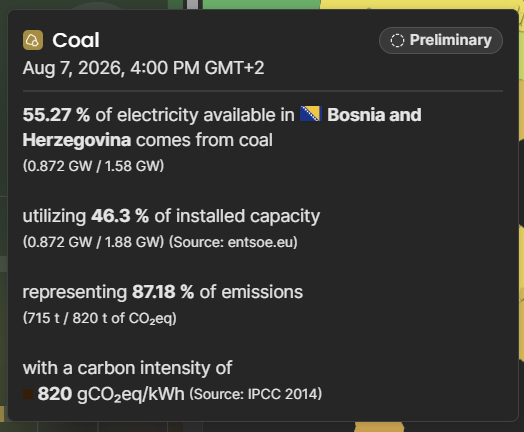Viewport: 524px width, 432px height.
Task: Click the 820 gCO₂eq/kWh intensity value
Action: coord(111,394)
